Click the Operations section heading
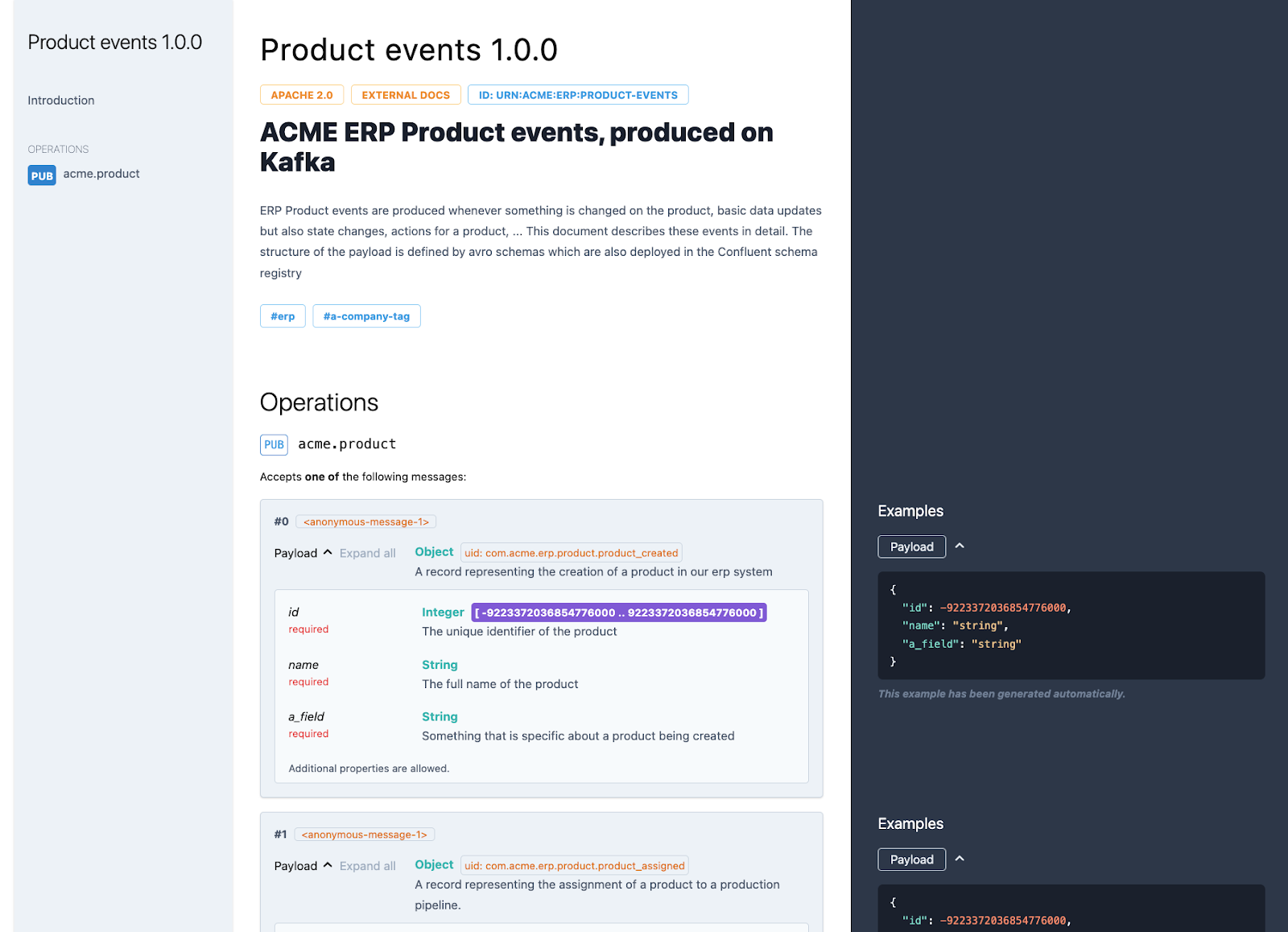Screen dimensions: 1288x932 pyautogui.click(x=320, y=402)
